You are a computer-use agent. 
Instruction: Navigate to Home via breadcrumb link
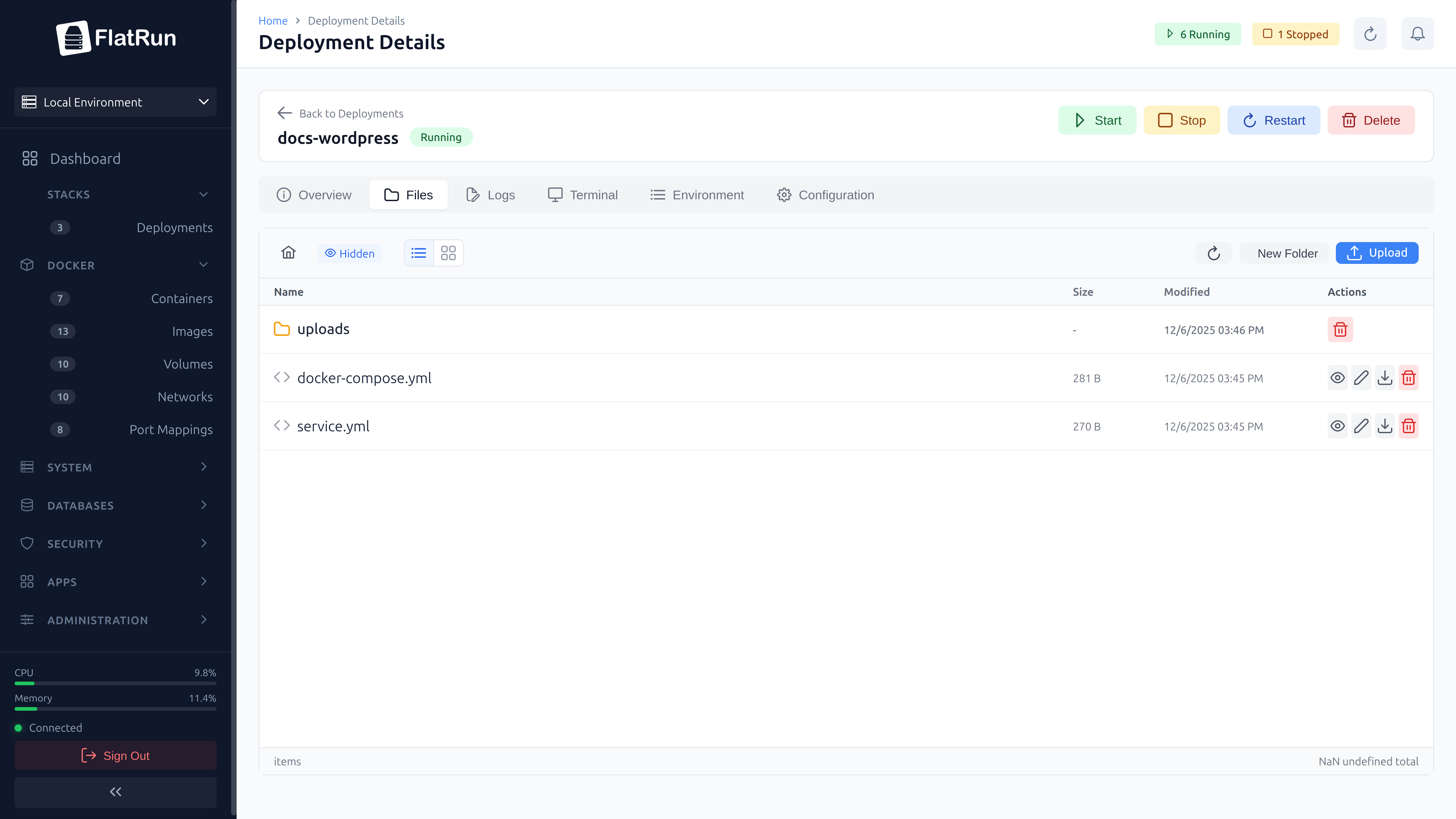273,20
